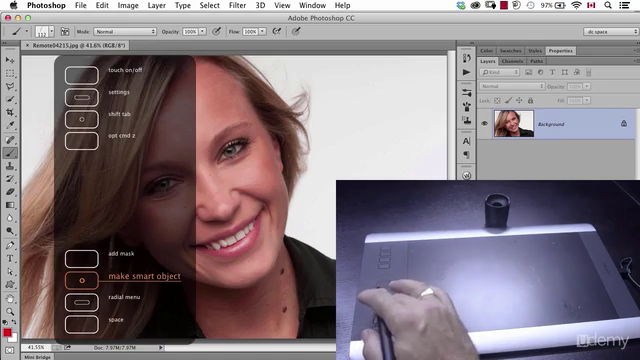This screenshot has height=360, width=640.
Task: Open the Mini Bridge panel tab
Action: (37, 357)
